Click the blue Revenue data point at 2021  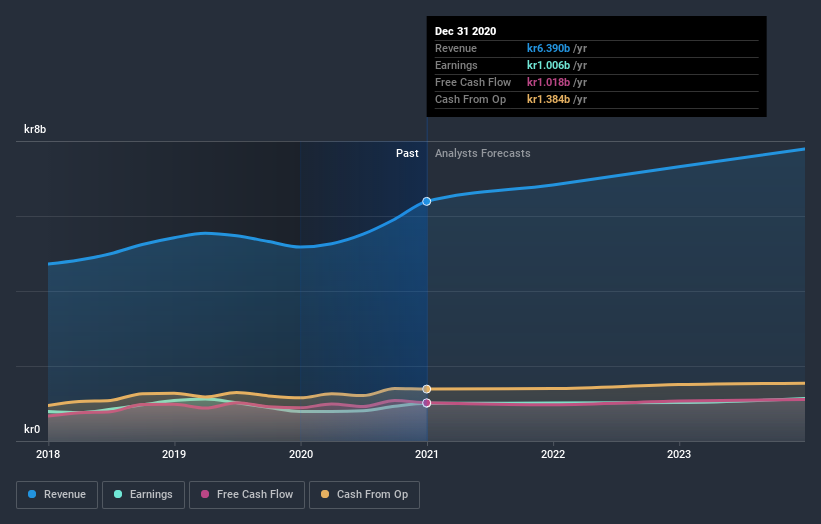pyautogui.click(x=427, y=202)
